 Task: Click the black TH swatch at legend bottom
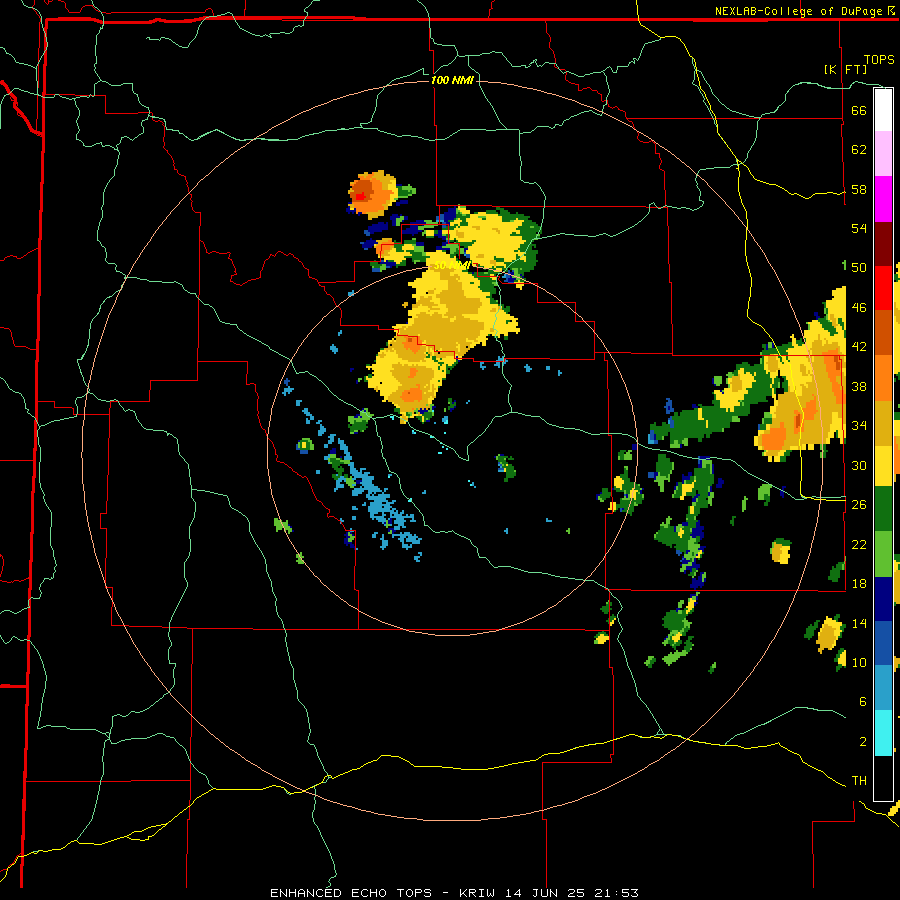click(883, 778)
